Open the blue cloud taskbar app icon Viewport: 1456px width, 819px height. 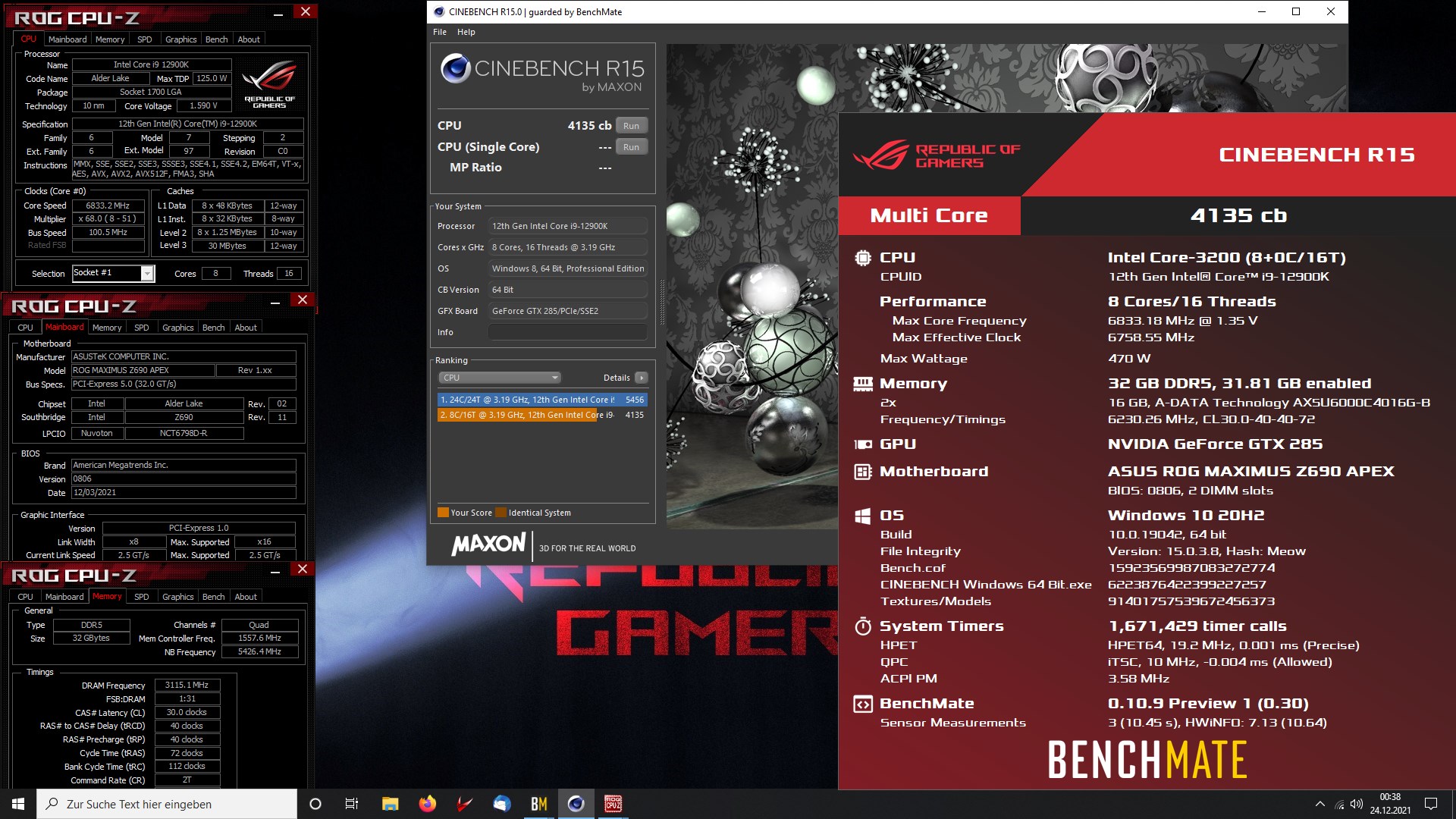click(502, 804)
